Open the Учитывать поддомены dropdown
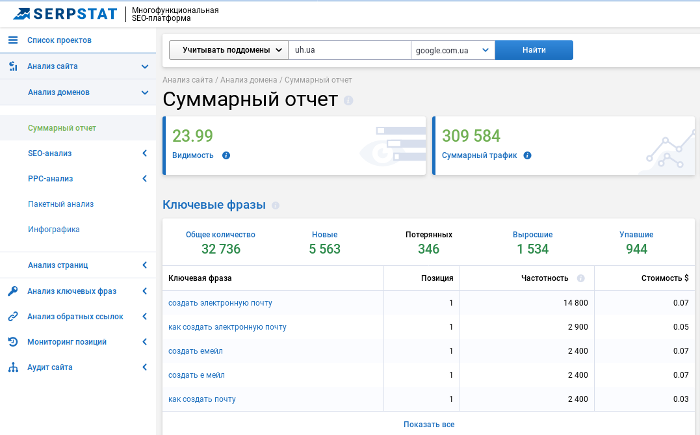The height and width of the screenshot is (435, 700). pos(229,50)
